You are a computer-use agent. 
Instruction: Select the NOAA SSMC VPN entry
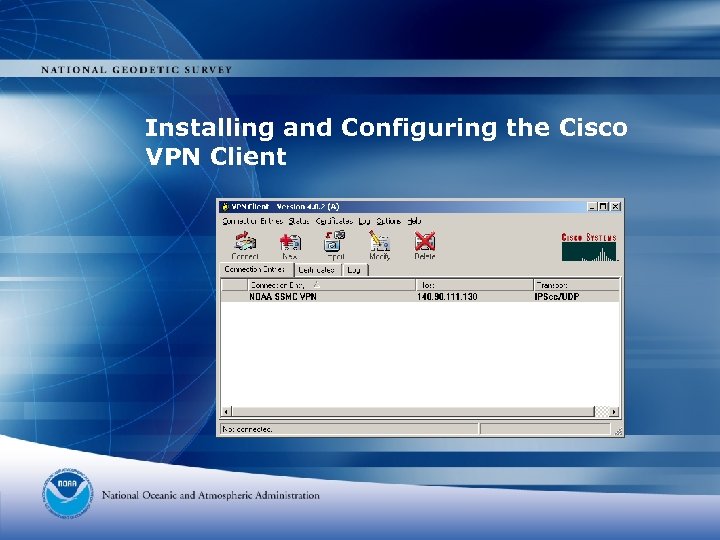[420, 297]
